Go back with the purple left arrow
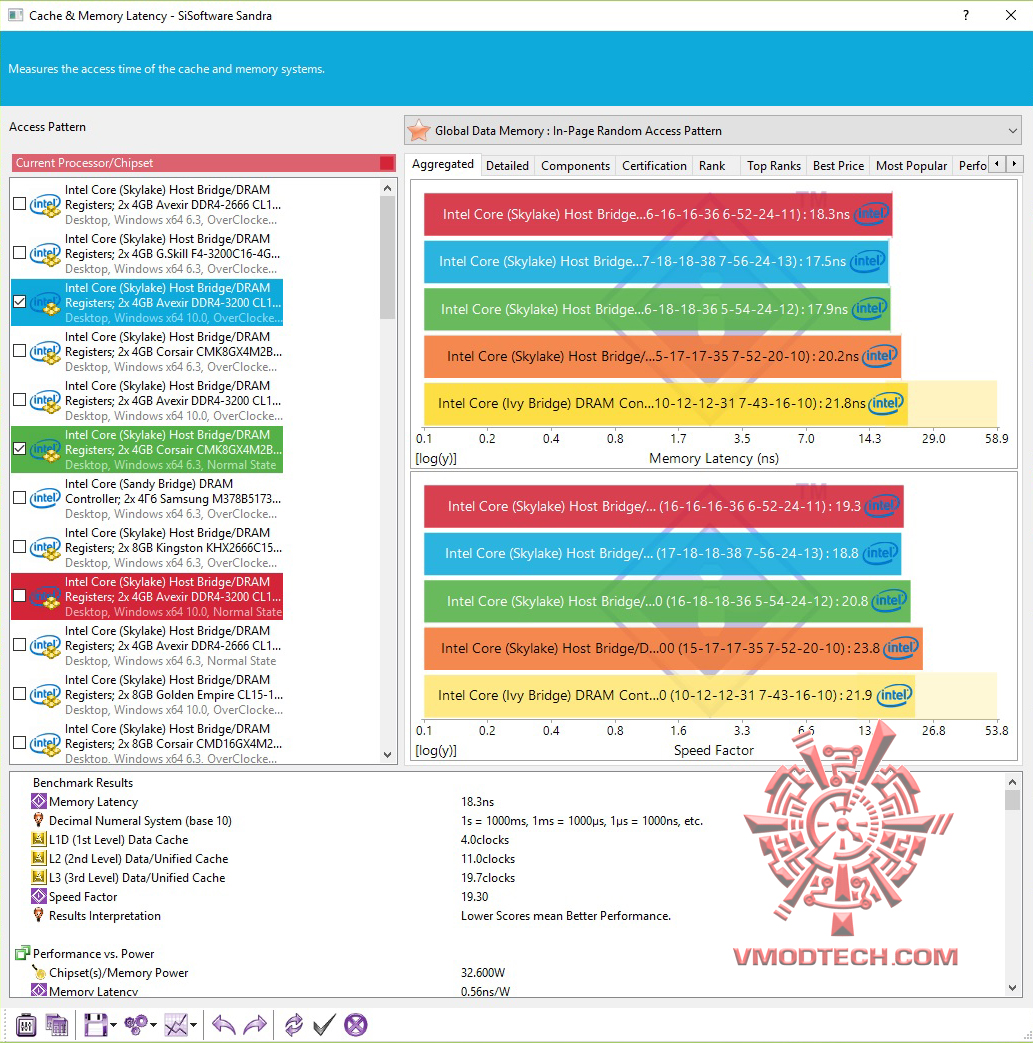This screenshot has height=1043, width=1033. click(x=224, y=1024)
